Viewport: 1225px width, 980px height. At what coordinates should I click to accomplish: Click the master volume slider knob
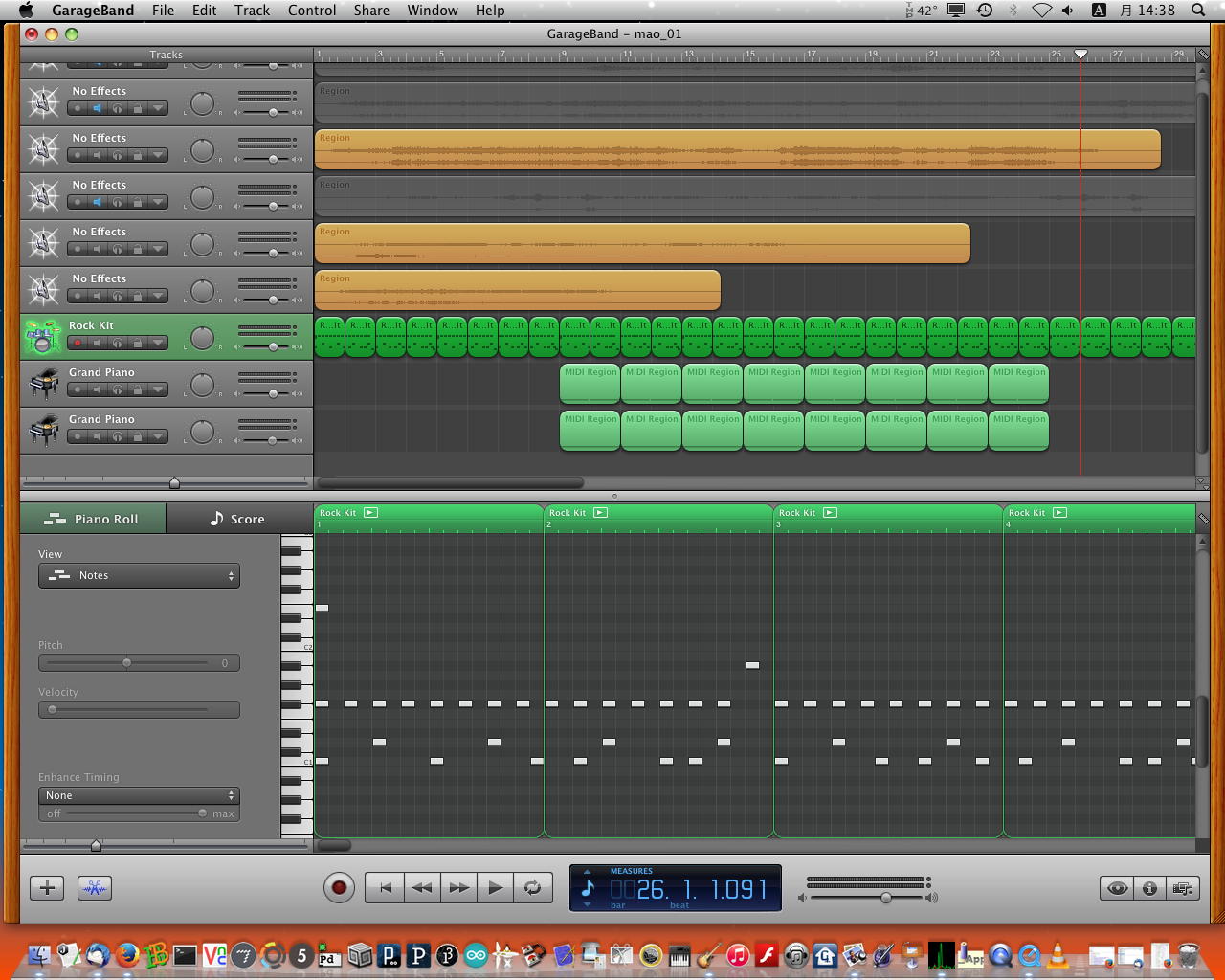(x=886, y=898)
